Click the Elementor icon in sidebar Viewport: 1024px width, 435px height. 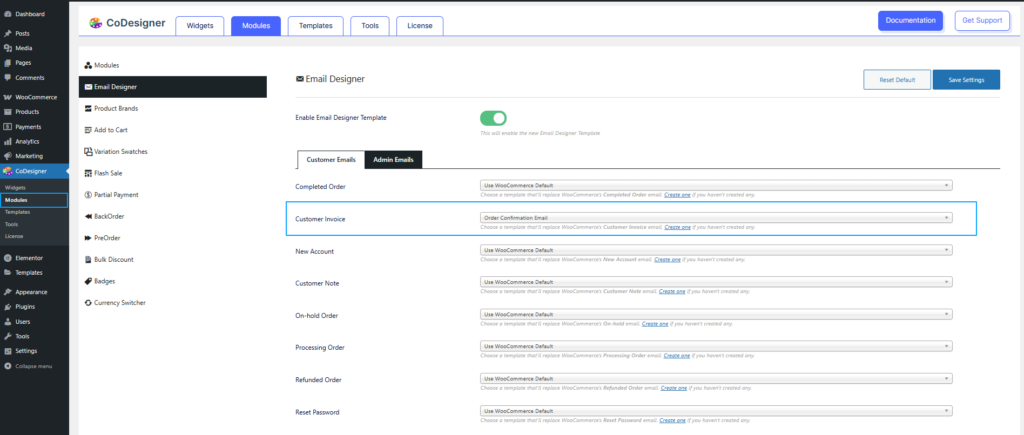click(7, 258)
